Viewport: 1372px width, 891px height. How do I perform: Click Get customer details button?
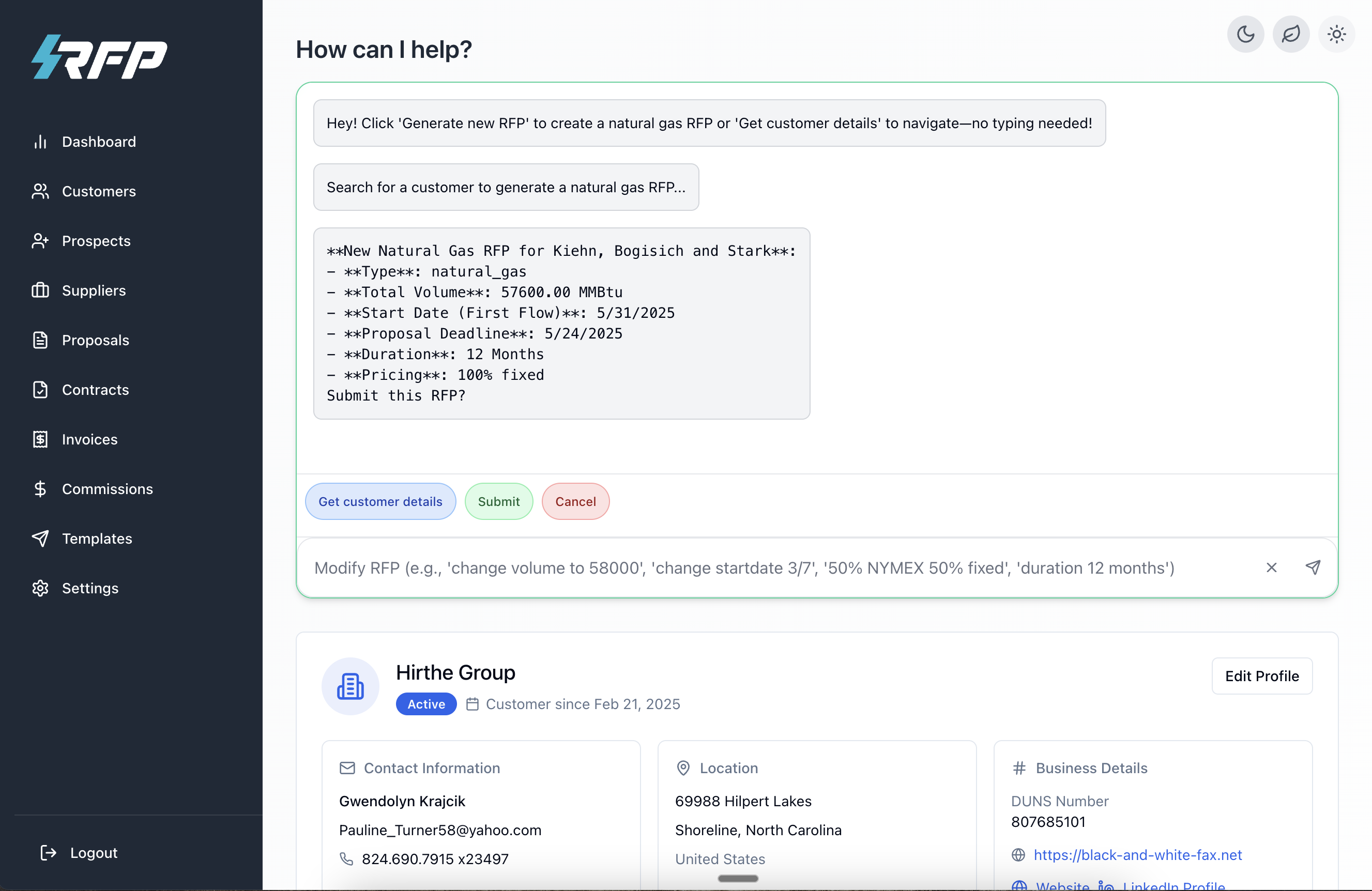(380, 501)
